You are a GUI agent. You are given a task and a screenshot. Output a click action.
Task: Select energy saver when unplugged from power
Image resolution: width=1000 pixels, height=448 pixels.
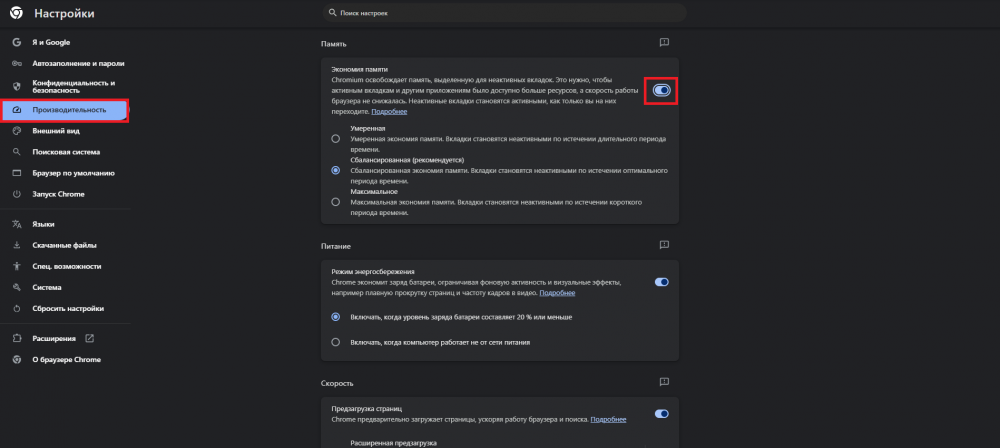pos(336,342)
